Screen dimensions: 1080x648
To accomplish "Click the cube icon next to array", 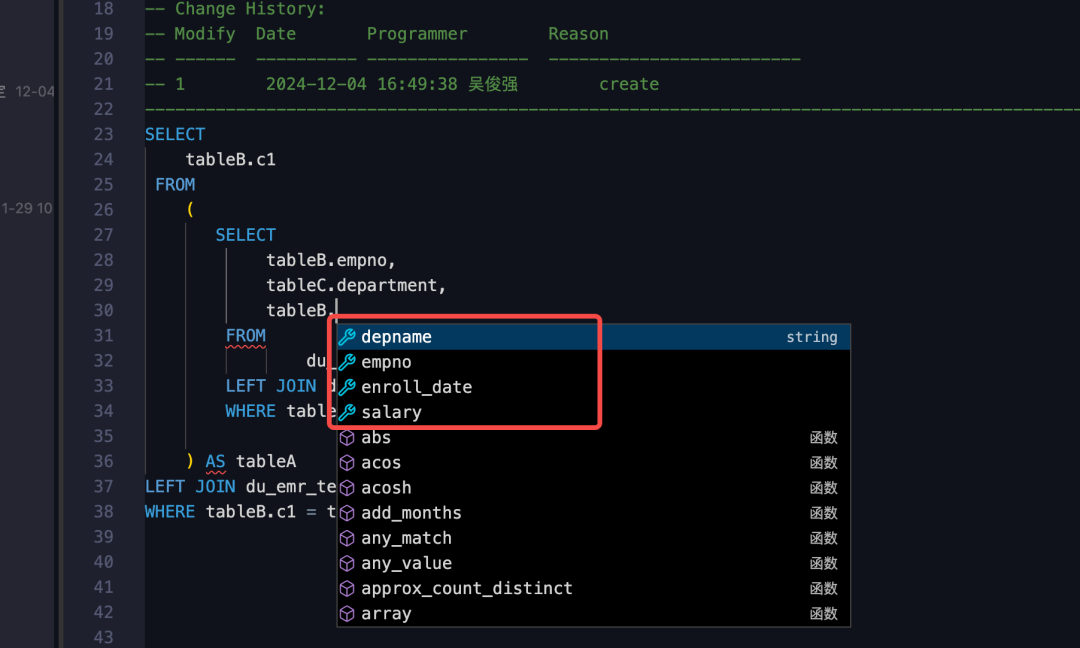I will pyautogui.click(x=347, y=613).
